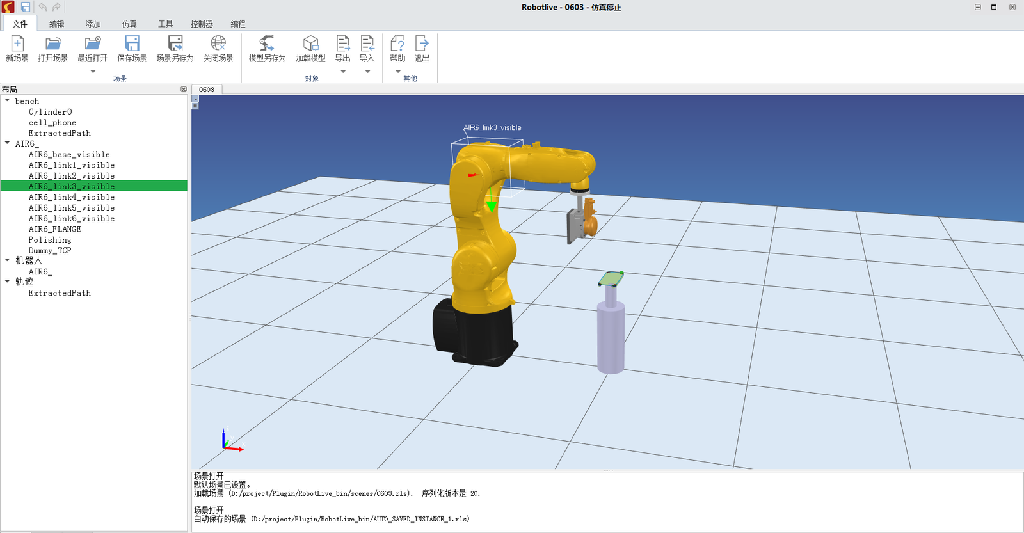Select AIR6_link4_visible in the layout tree
This screenshot has width=1024, height=533.
point(71,197)
